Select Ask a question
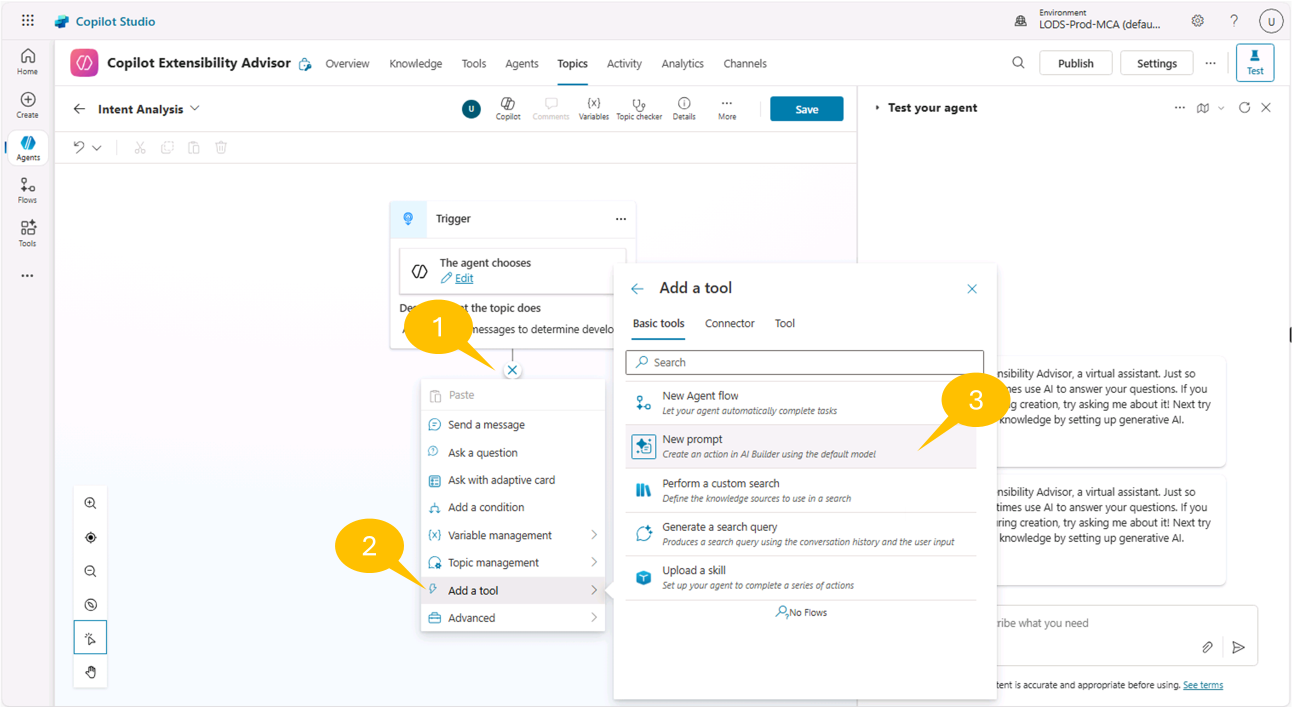 coord(513,453)
